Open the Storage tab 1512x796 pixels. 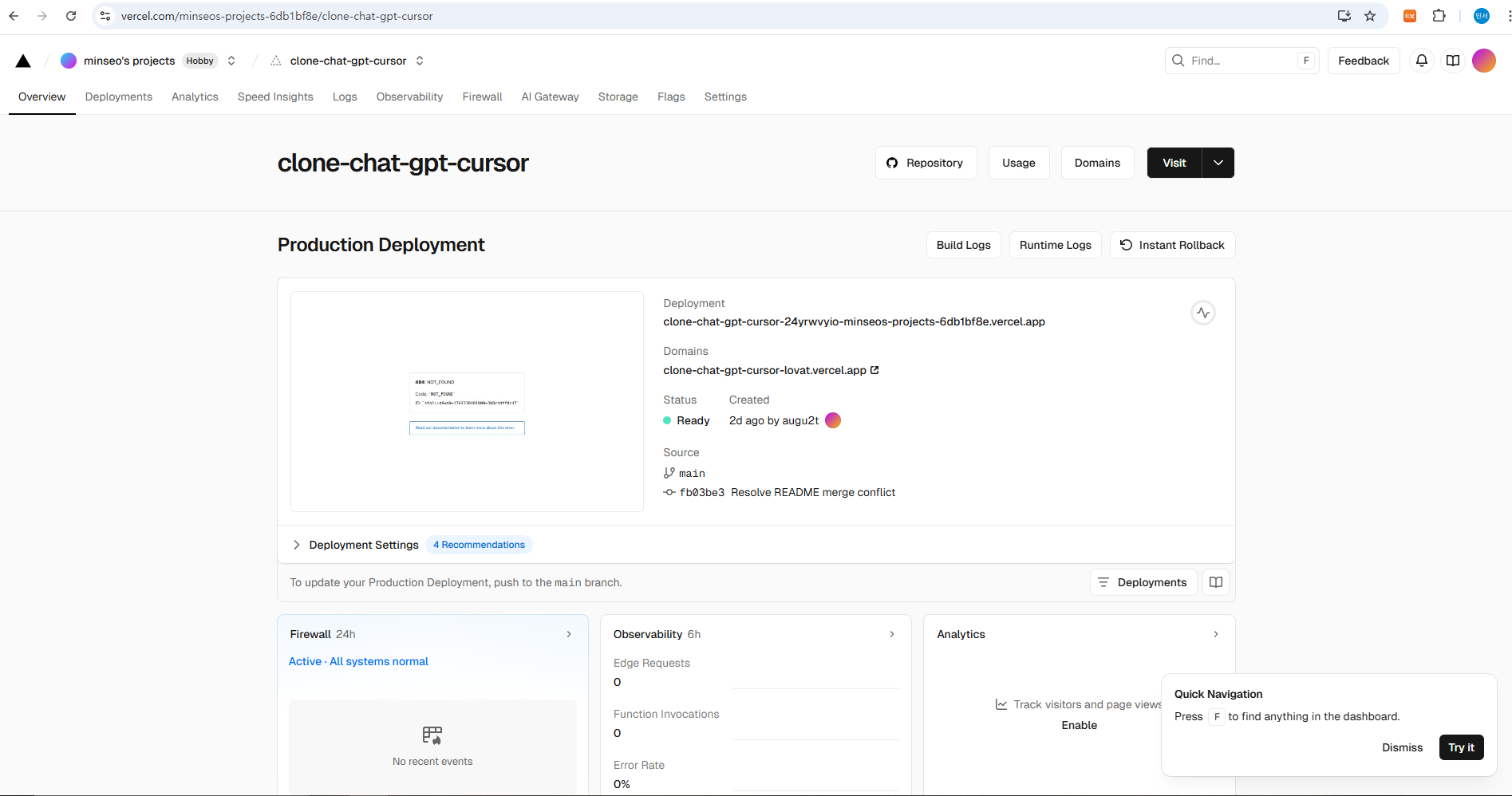pyautogui.click(x=618, y=97)
